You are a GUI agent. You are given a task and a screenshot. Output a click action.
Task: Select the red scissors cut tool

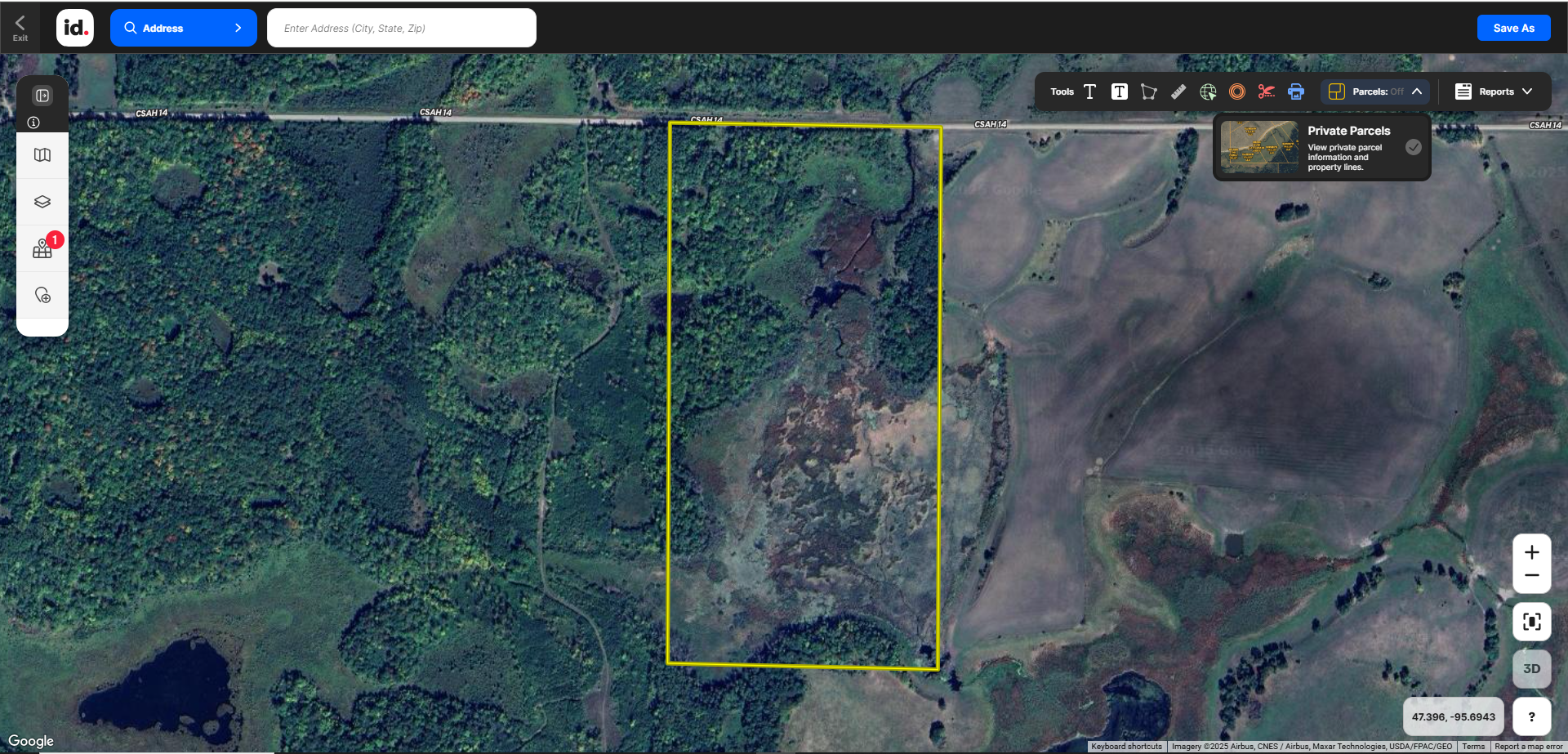click(1267, 91)
